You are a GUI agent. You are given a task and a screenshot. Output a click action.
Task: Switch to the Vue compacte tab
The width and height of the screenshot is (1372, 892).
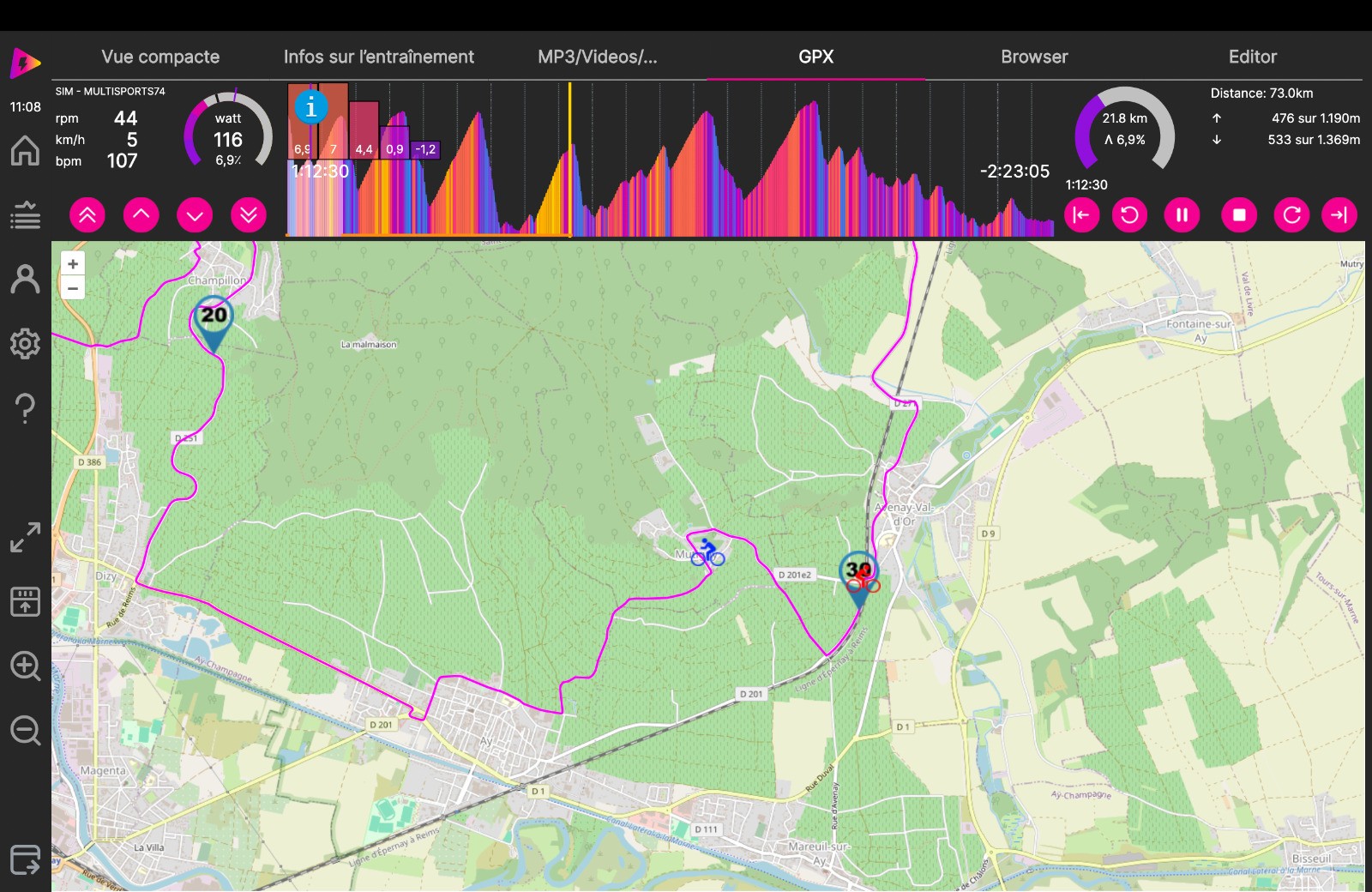click(160, 57)
